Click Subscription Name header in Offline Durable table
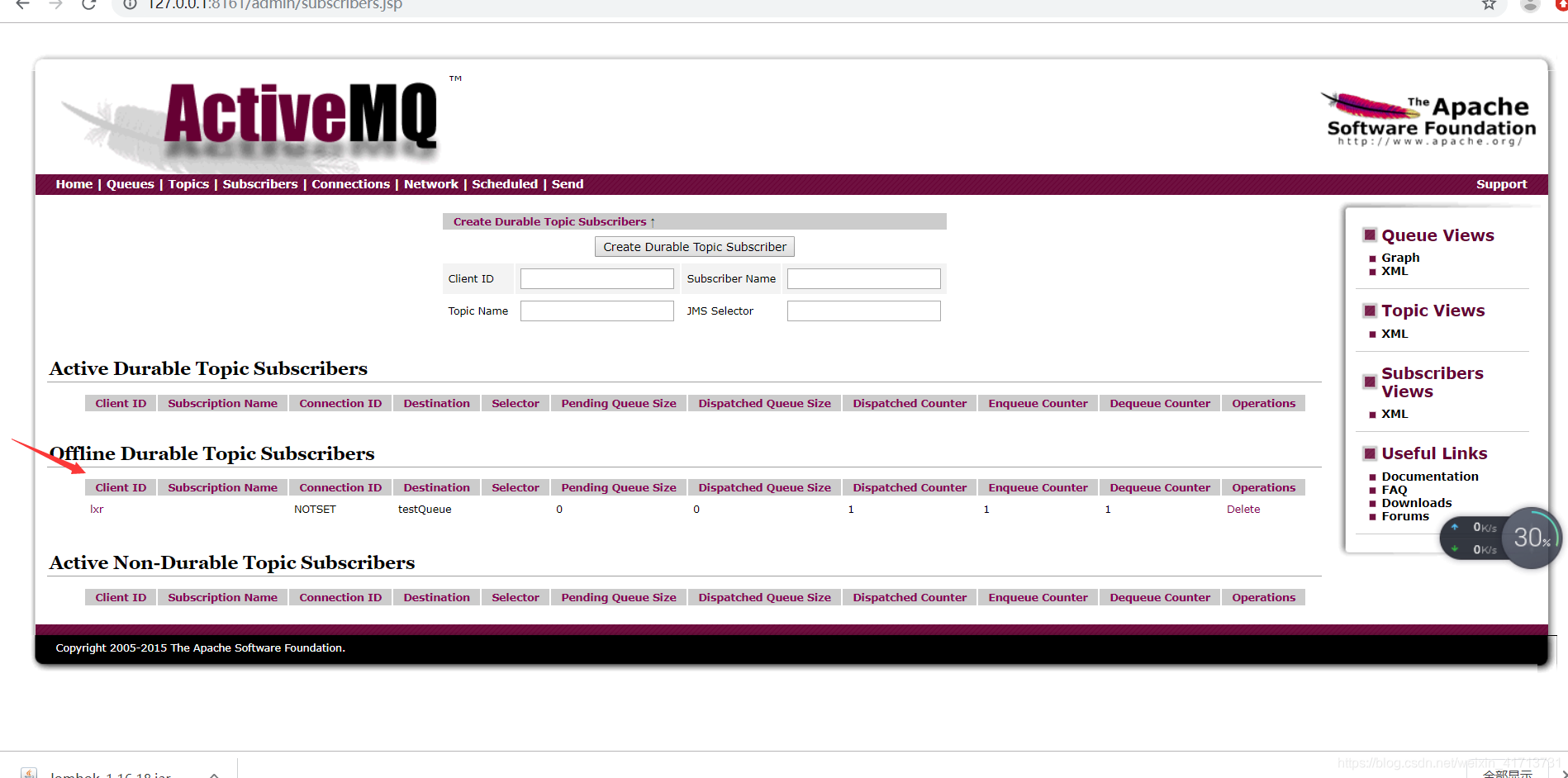 [x=222, y=487]
